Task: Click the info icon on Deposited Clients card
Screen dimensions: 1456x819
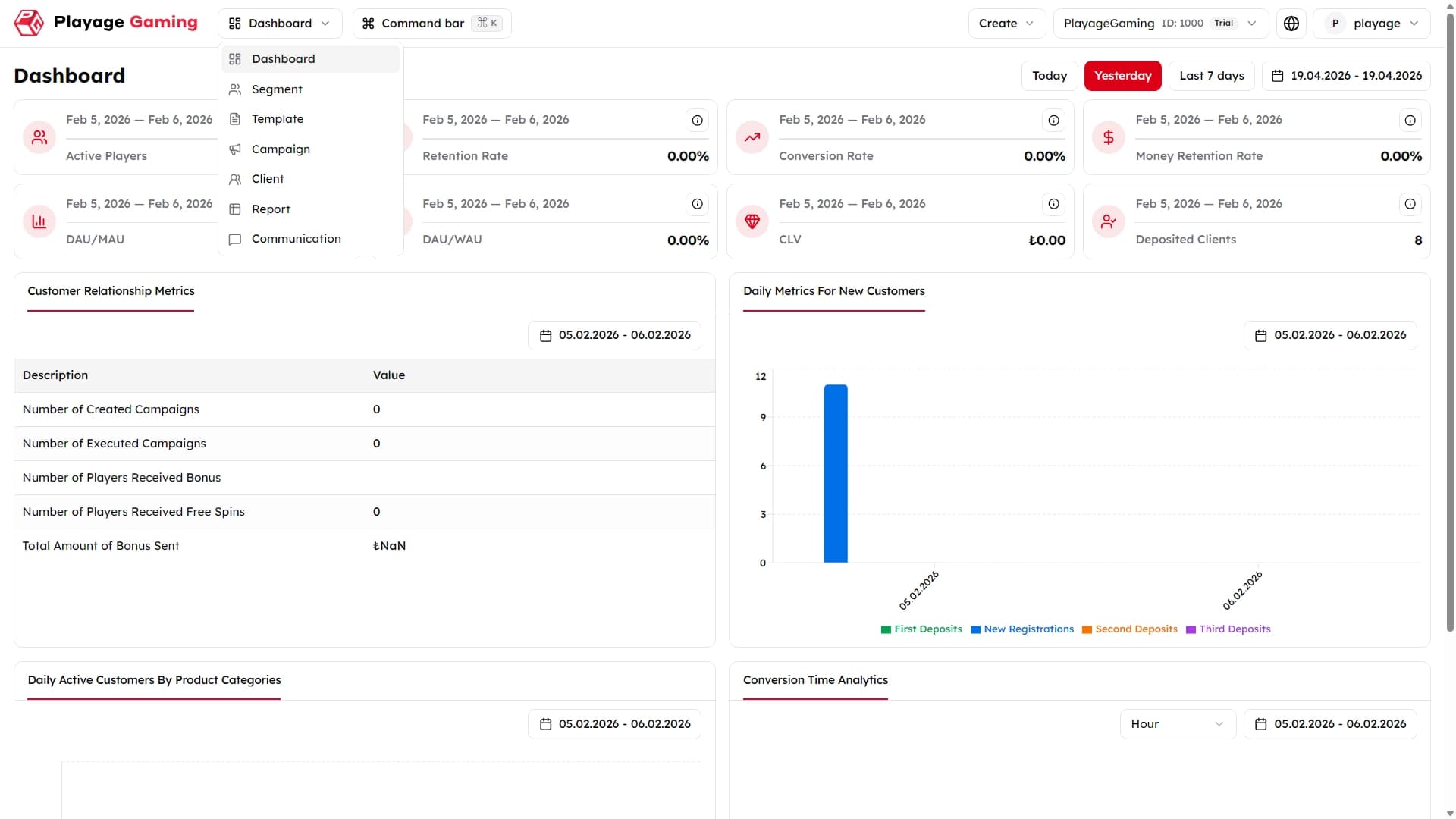Action: click(1410, 204)
